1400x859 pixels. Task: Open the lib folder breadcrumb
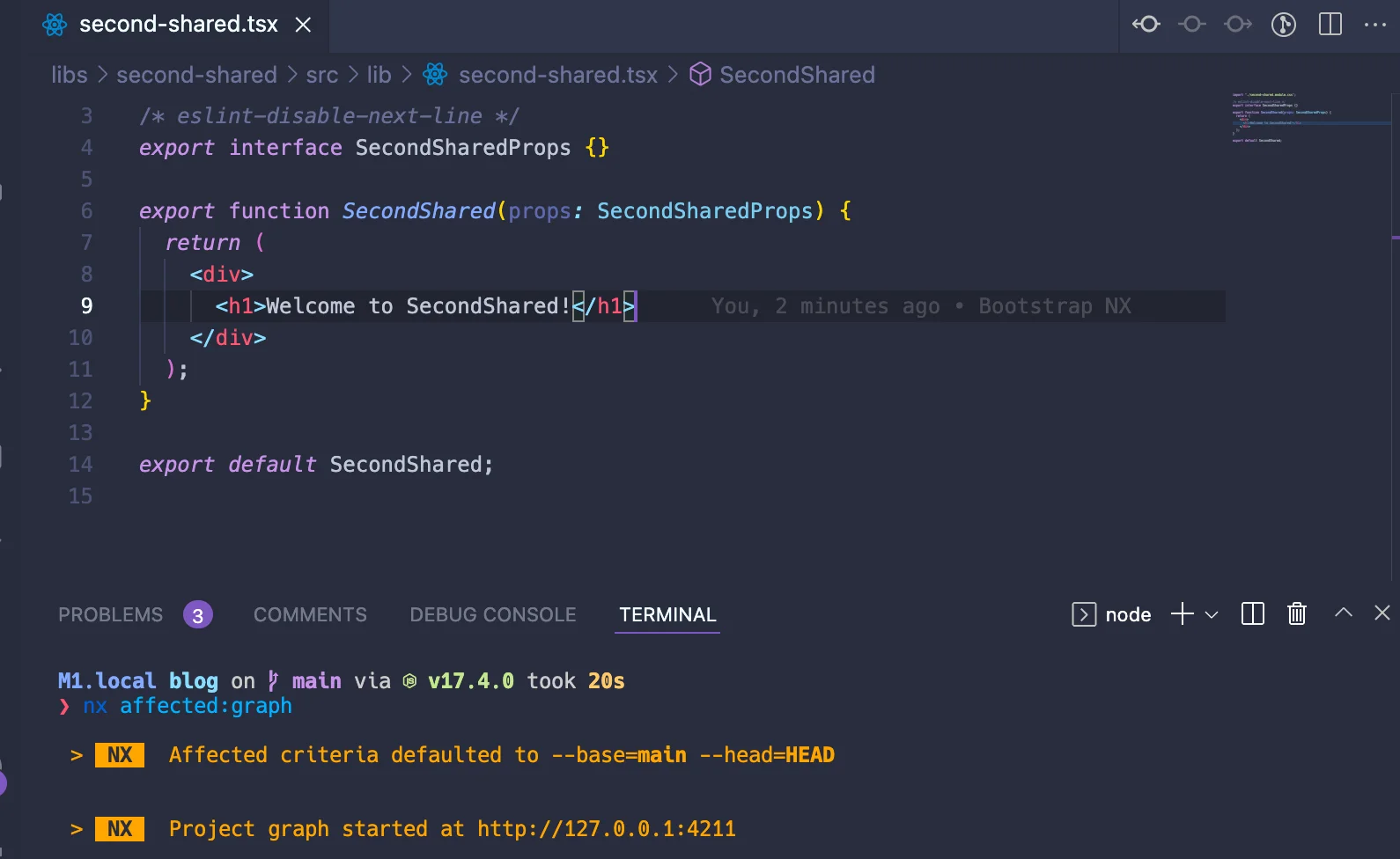pyautogui.click(x=379, y=75)
